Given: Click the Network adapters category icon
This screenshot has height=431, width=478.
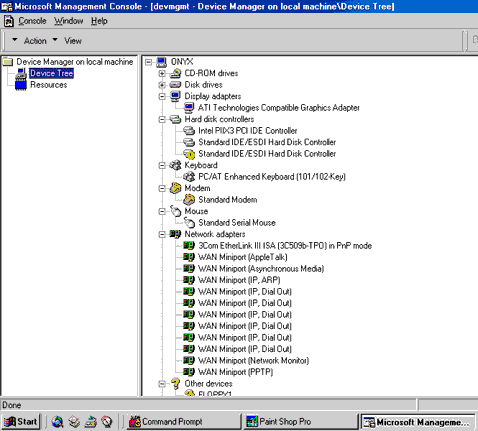Looking at the screenshot, I should pyautogui.click(x=175, y=234).
